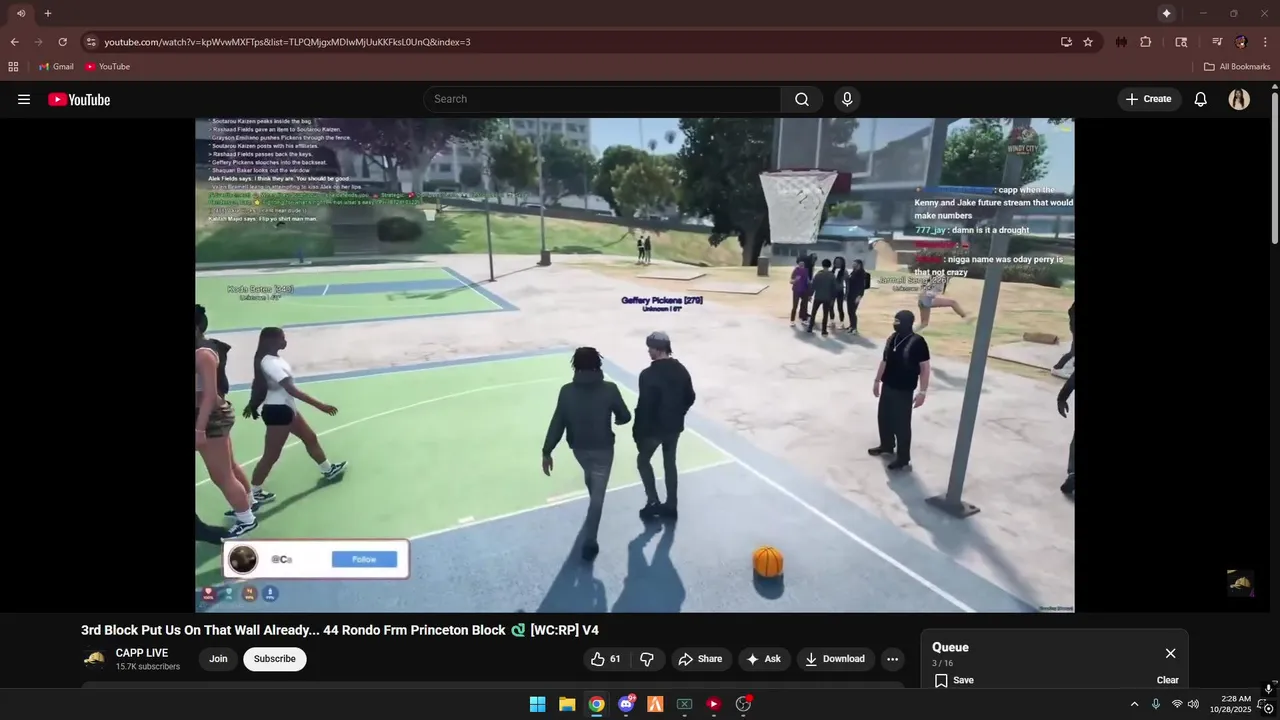View site information icon in the address bar
This screenshot has width=1280, height=720.
(91, 42)
